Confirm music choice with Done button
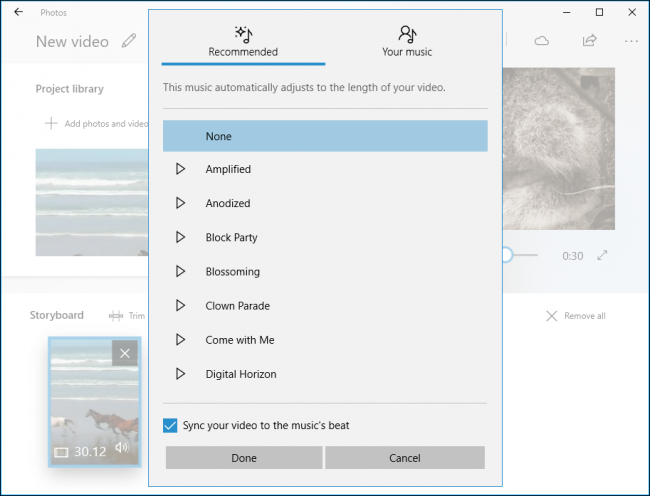650x496 pixels. pos(244,458)
